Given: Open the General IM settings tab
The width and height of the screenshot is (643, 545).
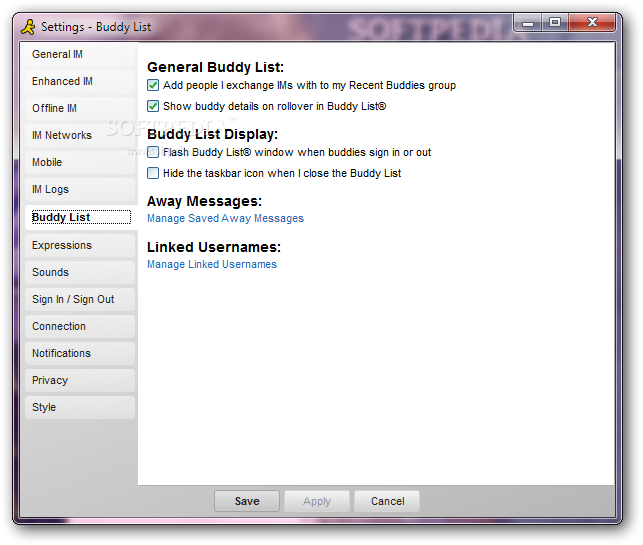Looking at the screenshot, I should 80,54.
